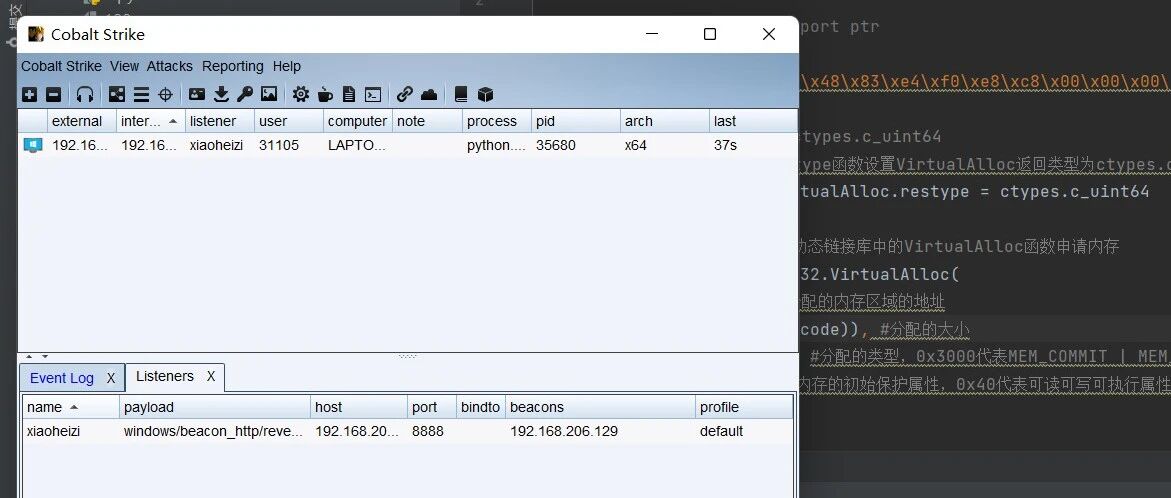Click the cloud manage web server icon
The width and height of the screenshot is (1171, 498).
(x=429, y=94)
